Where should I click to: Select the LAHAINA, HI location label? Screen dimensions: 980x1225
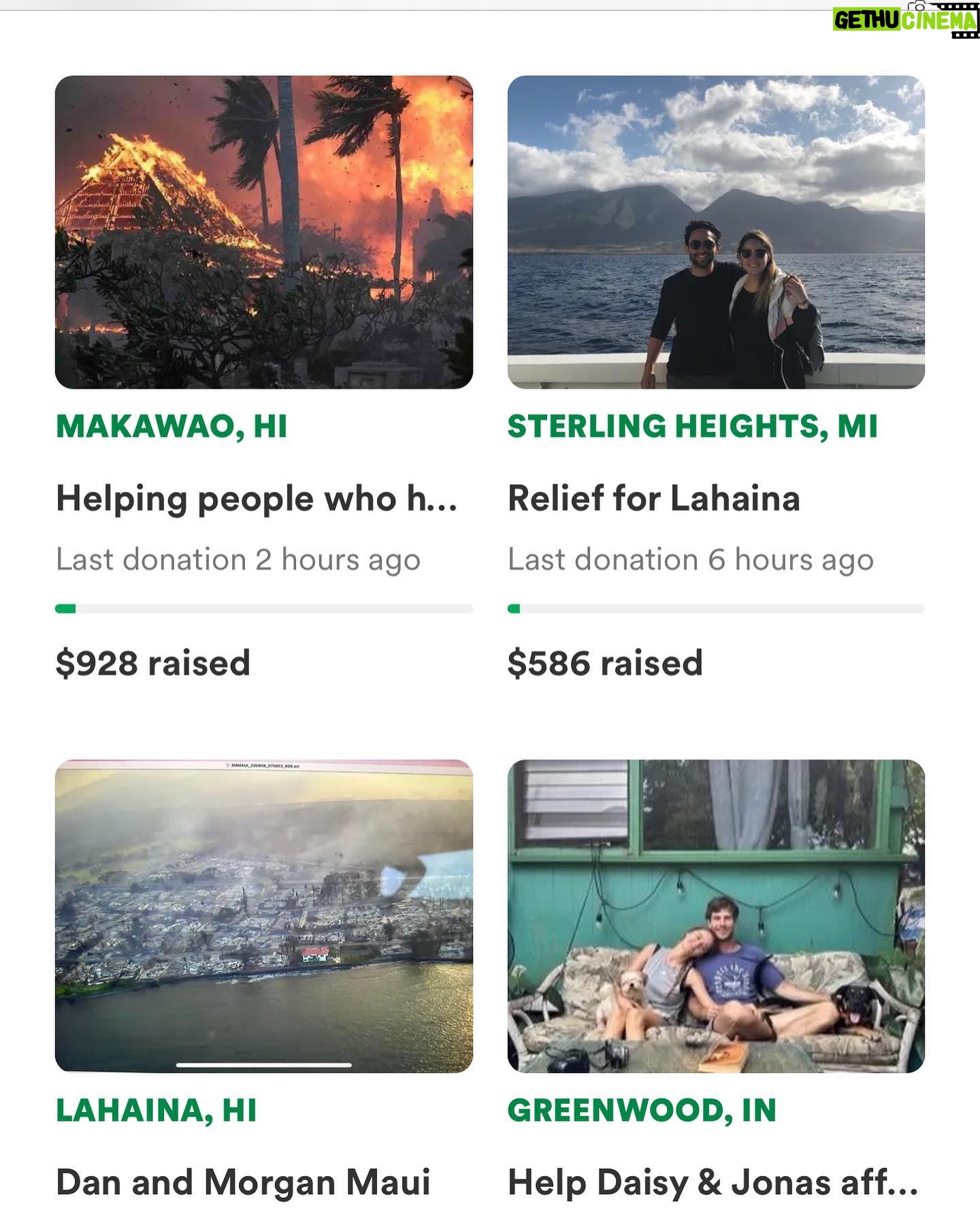pos(157,1110)
